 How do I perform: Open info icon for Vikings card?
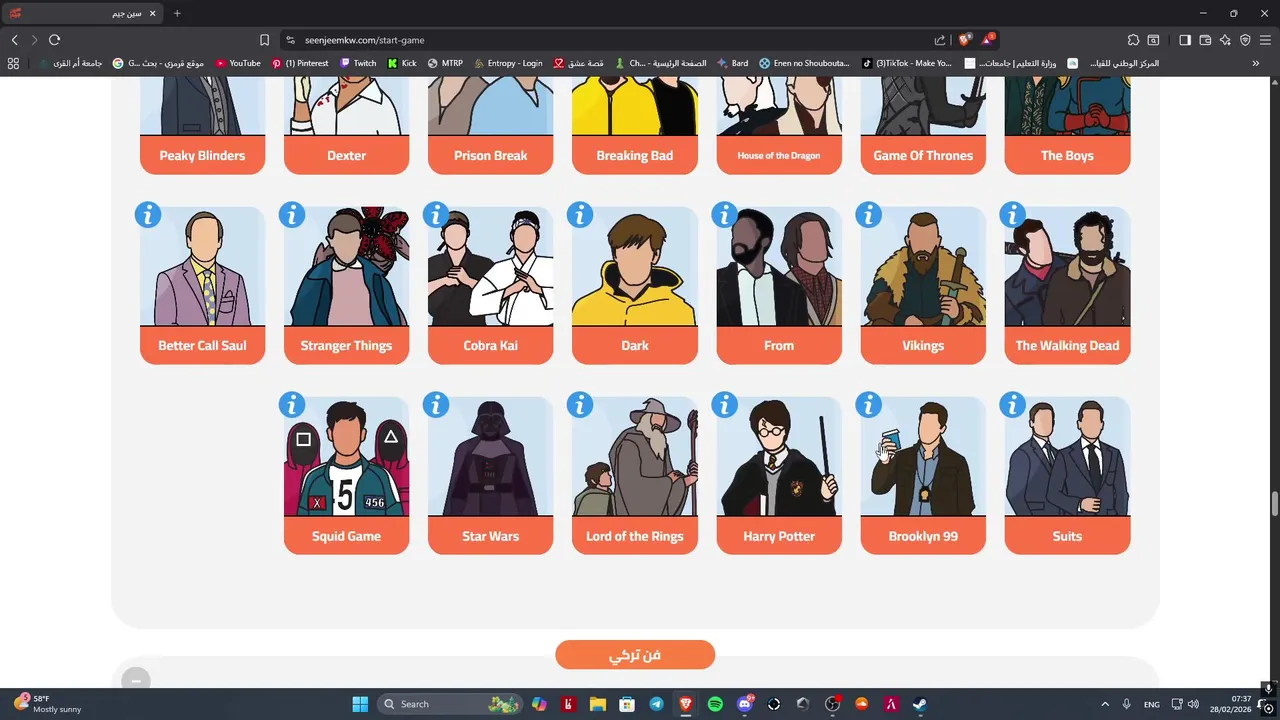868,215
